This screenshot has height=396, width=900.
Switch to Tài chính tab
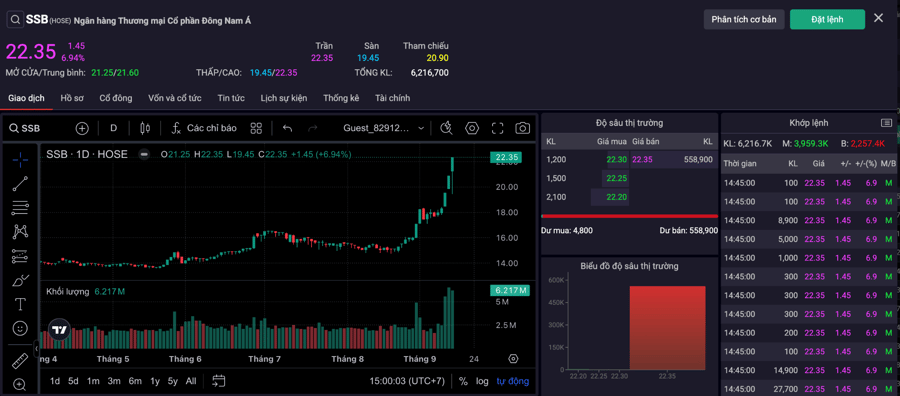[393, 98]
